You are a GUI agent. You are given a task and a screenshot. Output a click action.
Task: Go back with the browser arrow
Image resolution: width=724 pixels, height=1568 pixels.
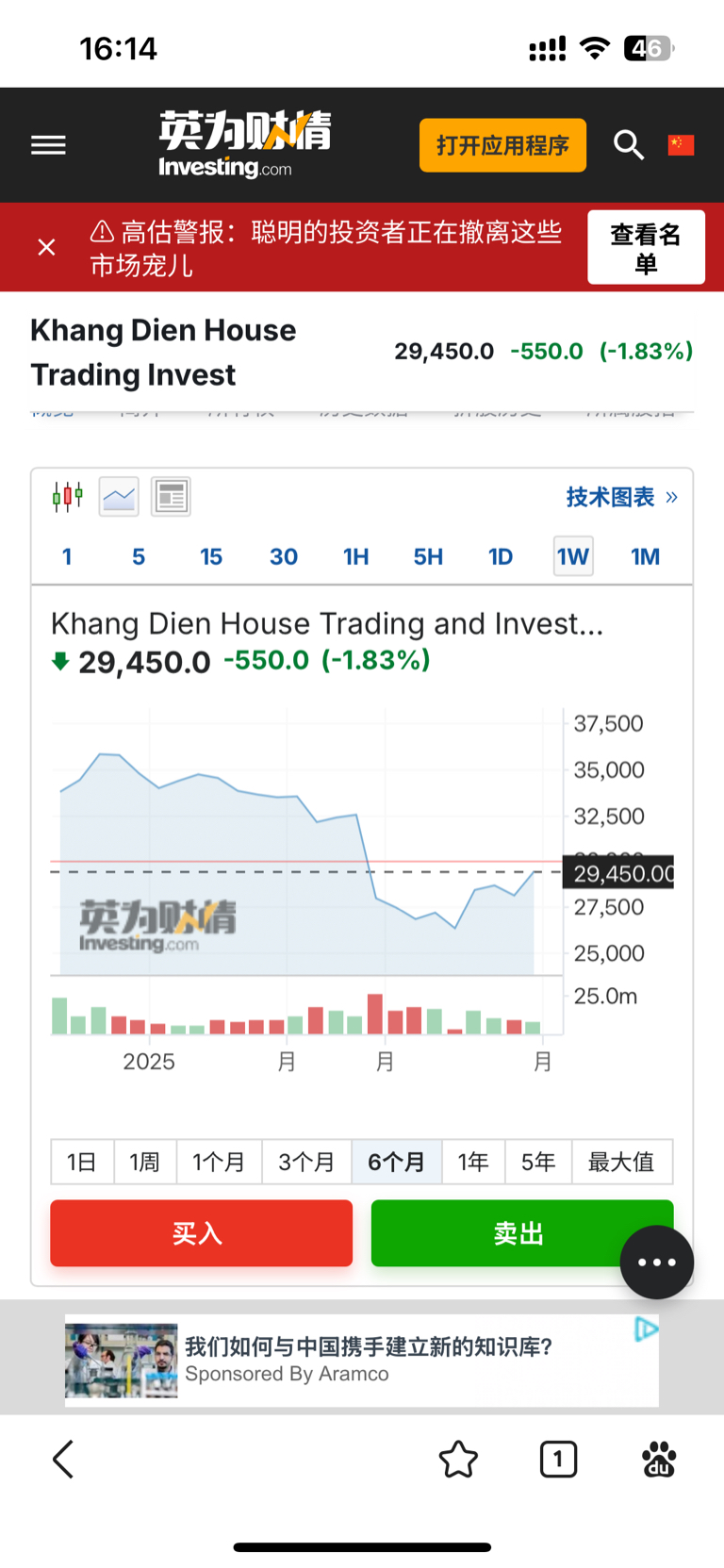coord(63,1460)
